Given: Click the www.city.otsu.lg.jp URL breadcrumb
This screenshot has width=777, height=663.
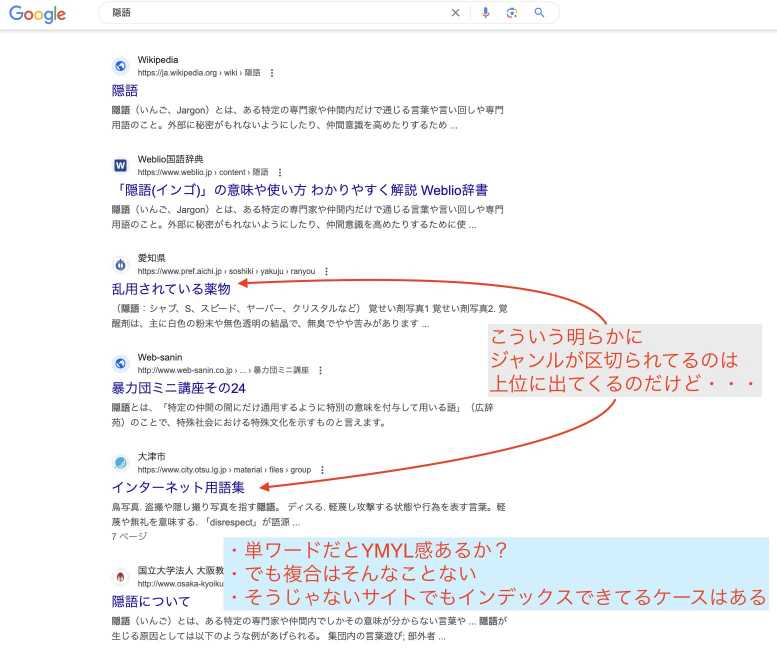Looking at the screenshot, I should pyautogui.click(x=224, y=469).
